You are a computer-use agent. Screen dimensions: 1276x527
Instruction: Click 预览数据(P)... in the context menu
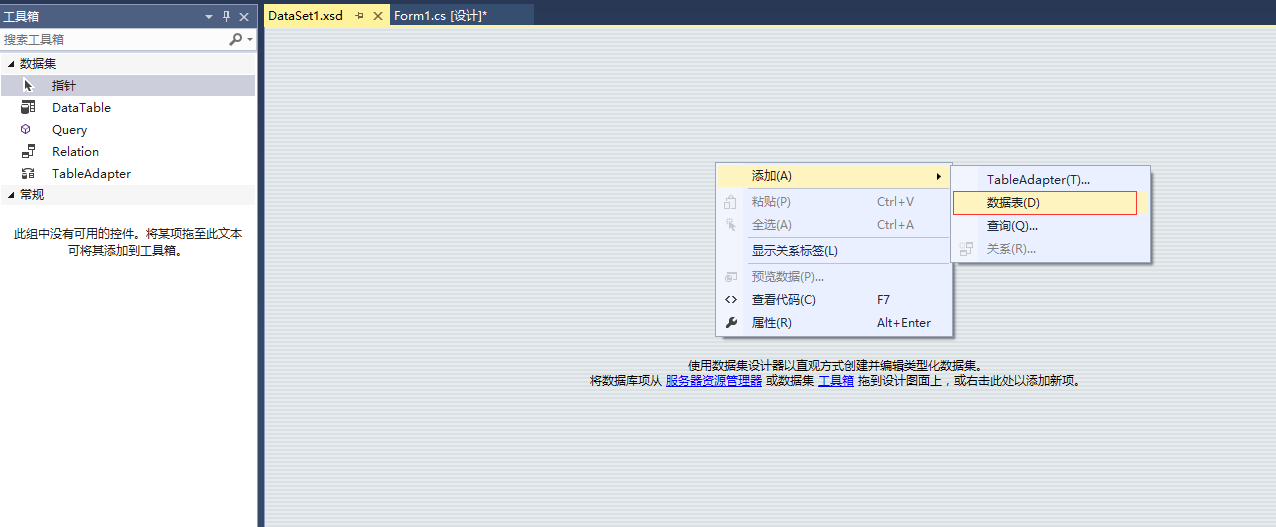[834, 276]
